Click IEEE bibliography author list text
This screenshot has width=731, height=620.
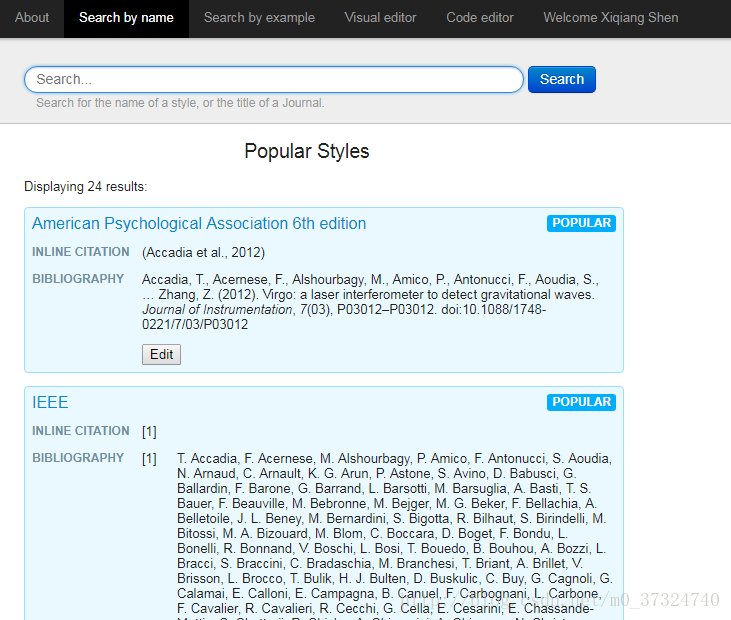coord(394,534)
